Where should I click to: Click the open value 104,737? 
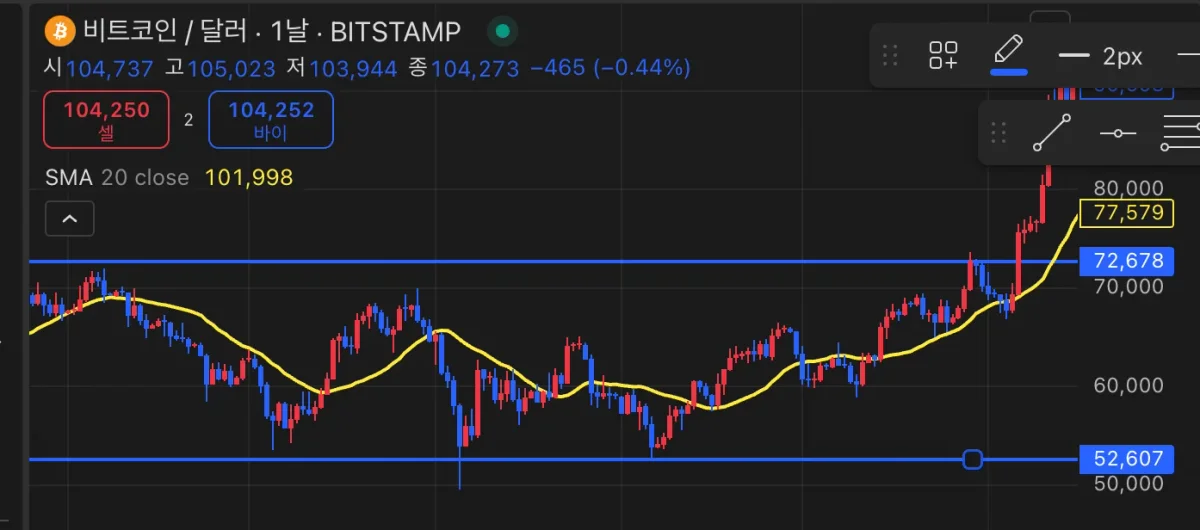pos(110,68)
